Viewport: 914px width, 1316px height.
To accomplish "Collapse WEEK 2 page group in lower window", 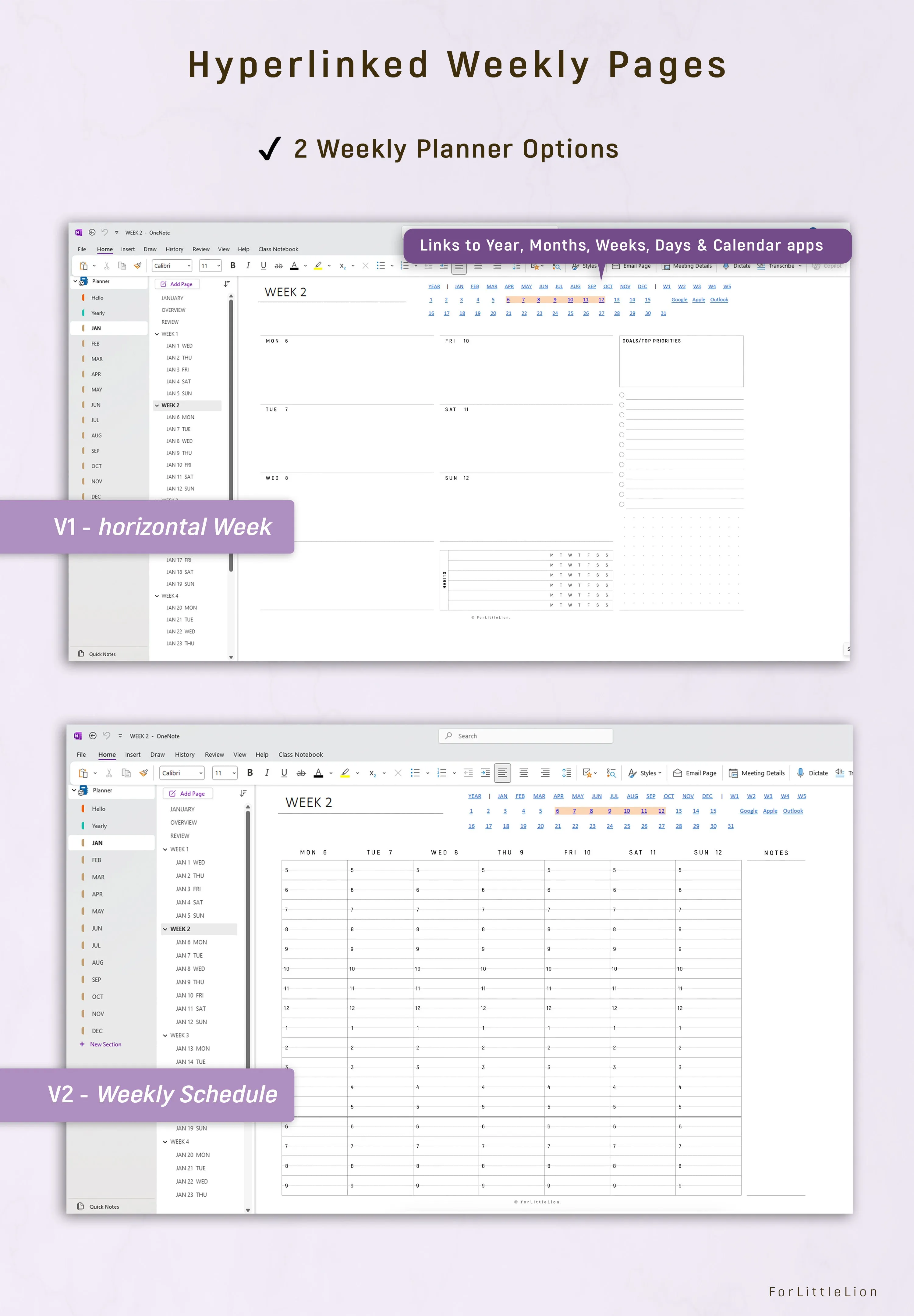I will pos(165,929).
